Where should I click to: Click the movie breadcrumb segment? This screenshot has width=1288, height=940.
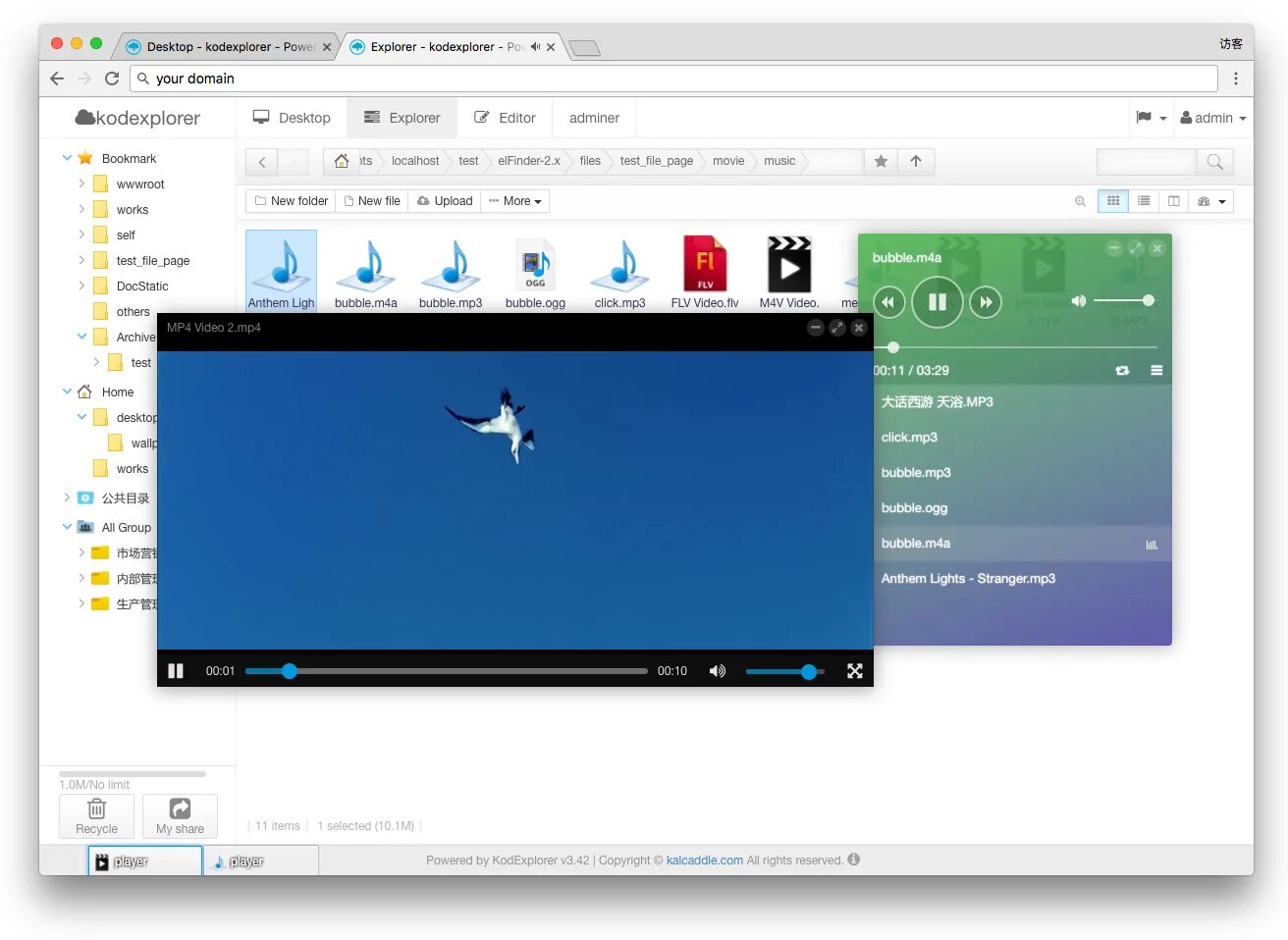728,161
